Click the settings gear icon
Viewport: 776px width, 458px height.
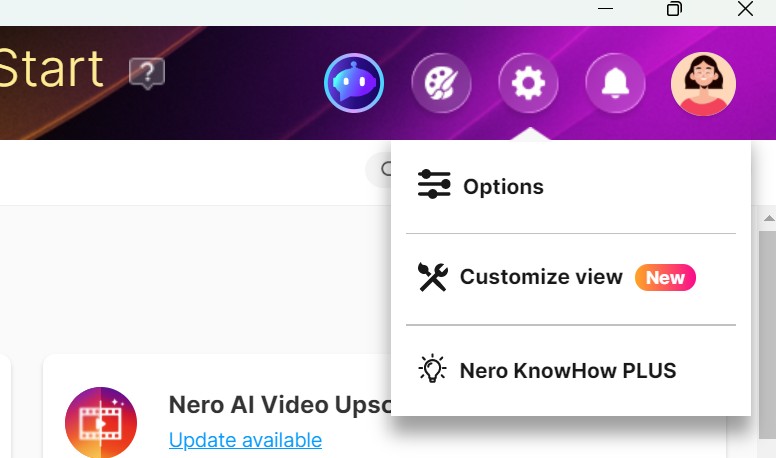pos(528,84)
